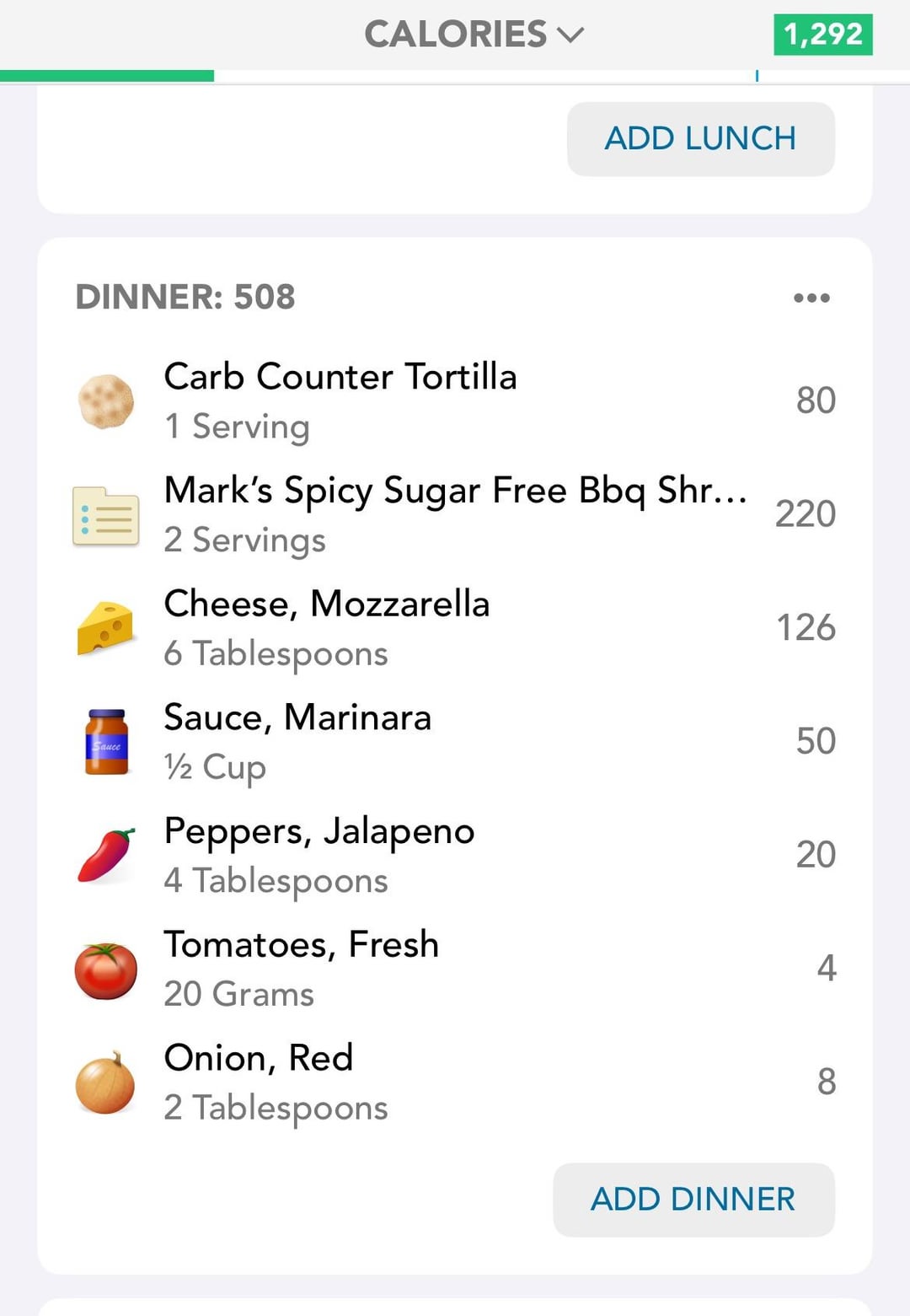This screenshot has width=910, height=1316.
Task: Expand the CALORIES dropdown chevron
Action: click(570, 35)
